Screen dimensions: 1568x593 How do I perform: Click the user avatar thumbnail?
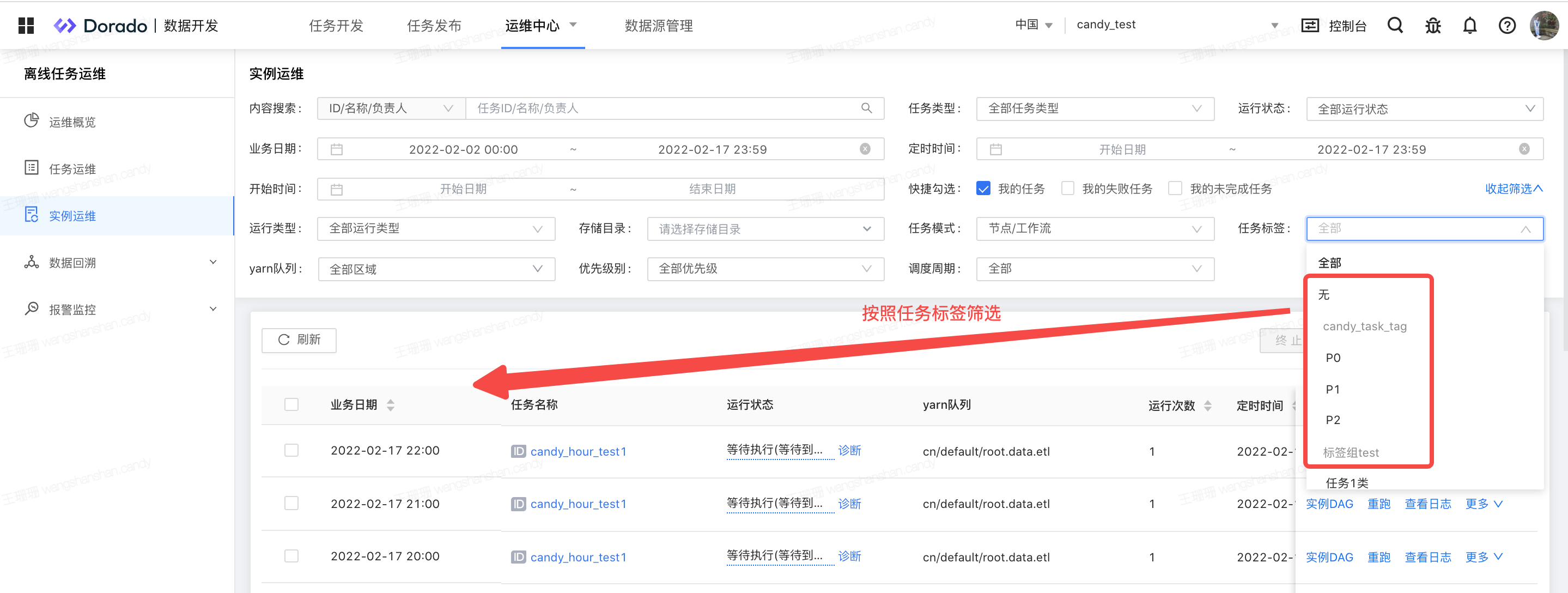1543,26
